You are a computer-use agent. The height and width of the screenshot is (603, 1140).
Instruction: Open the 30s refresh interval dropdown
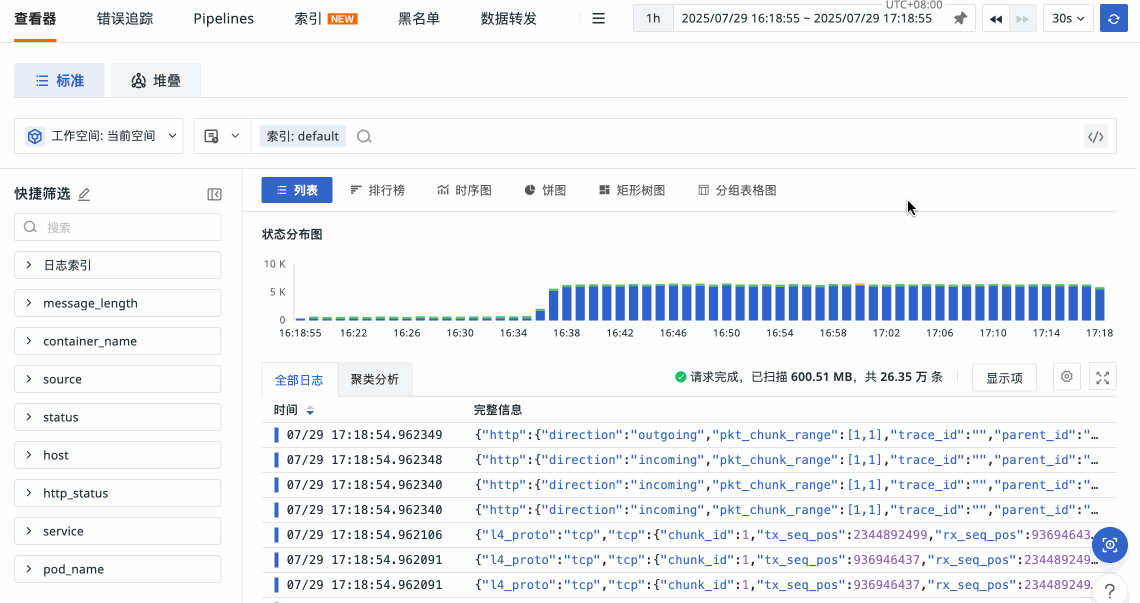1068,19
